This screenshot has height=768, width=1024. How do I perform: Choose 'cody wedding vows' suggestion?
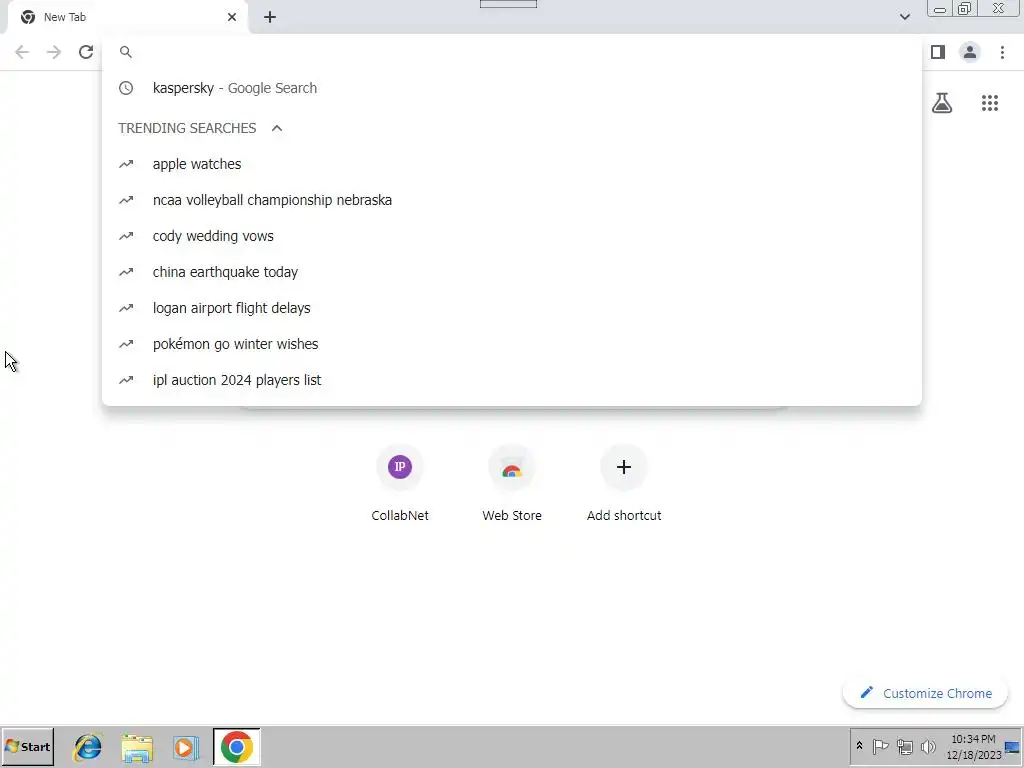point(511,236)
